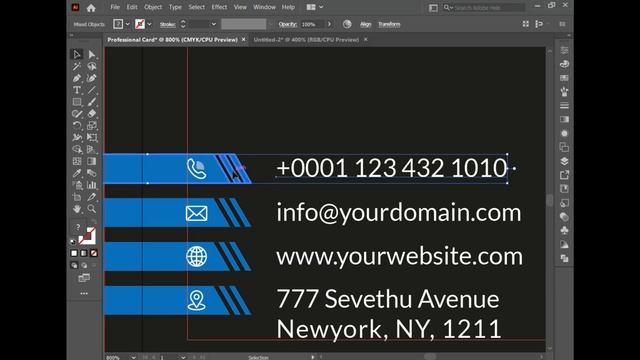Screen dimensions: 640x360
Task: Open the Effect menu
Action: coord(219,7)
